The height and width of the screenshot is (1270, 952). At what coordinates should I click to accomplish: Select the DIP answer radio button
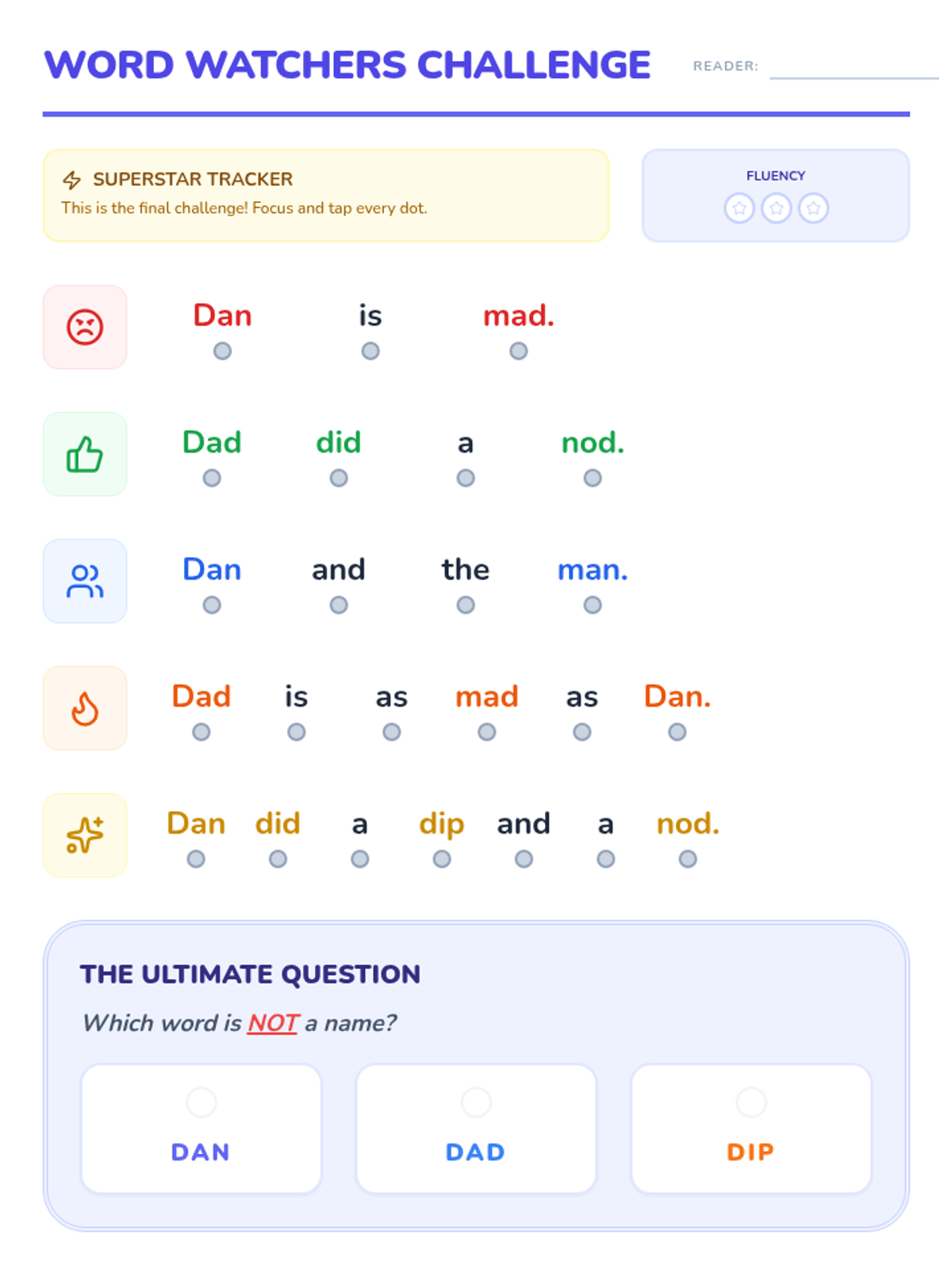(x=750, y=1102)
